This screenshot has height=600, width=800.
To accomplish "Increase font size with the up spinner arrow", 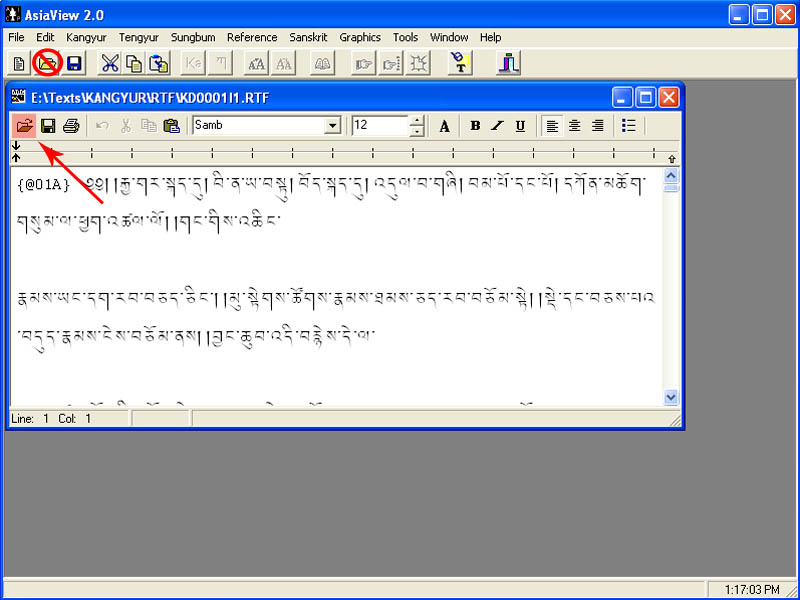I will (x=417, y=121).
